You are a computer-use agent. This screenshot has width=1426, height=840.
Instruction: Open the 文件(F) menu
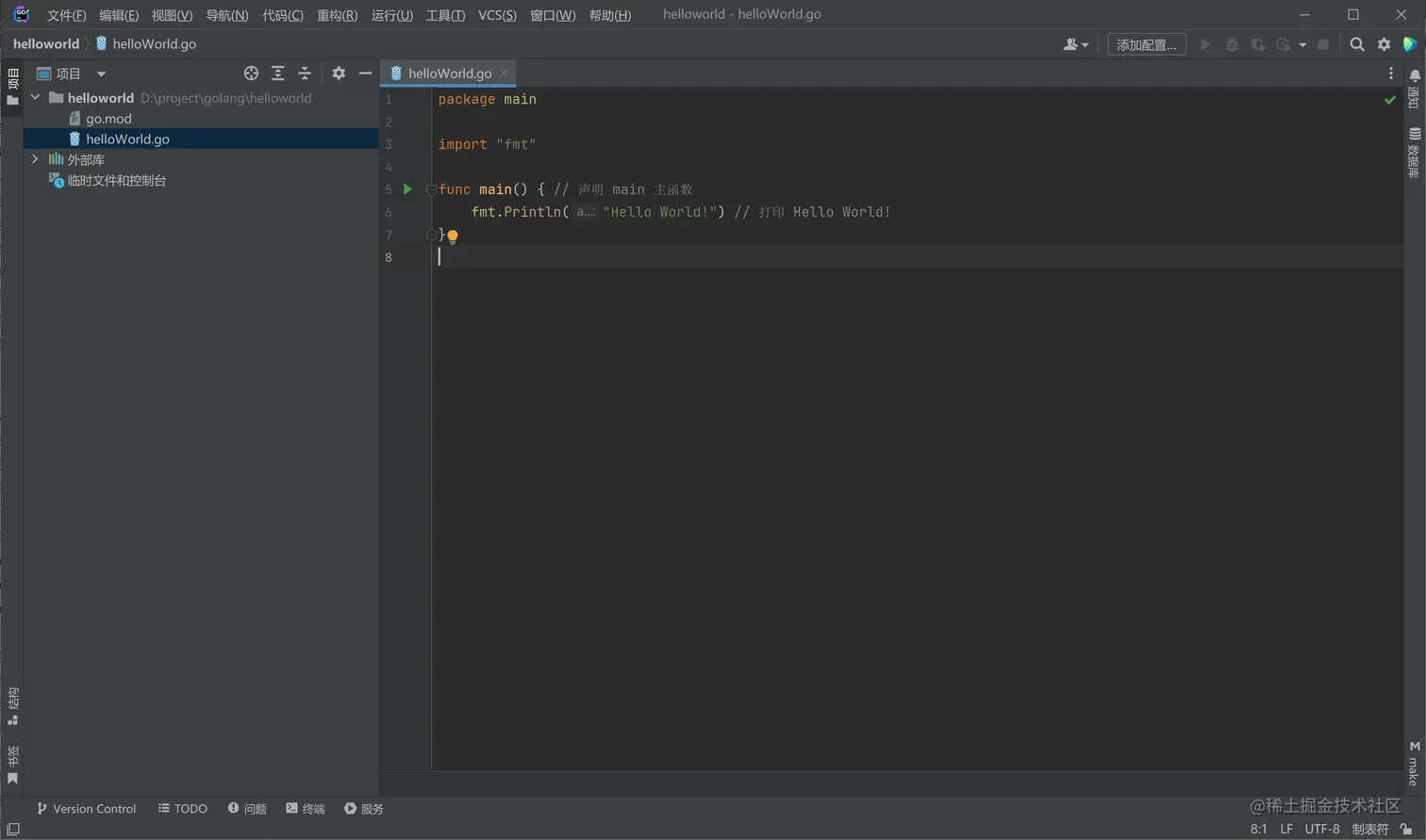tap(66, 15)
